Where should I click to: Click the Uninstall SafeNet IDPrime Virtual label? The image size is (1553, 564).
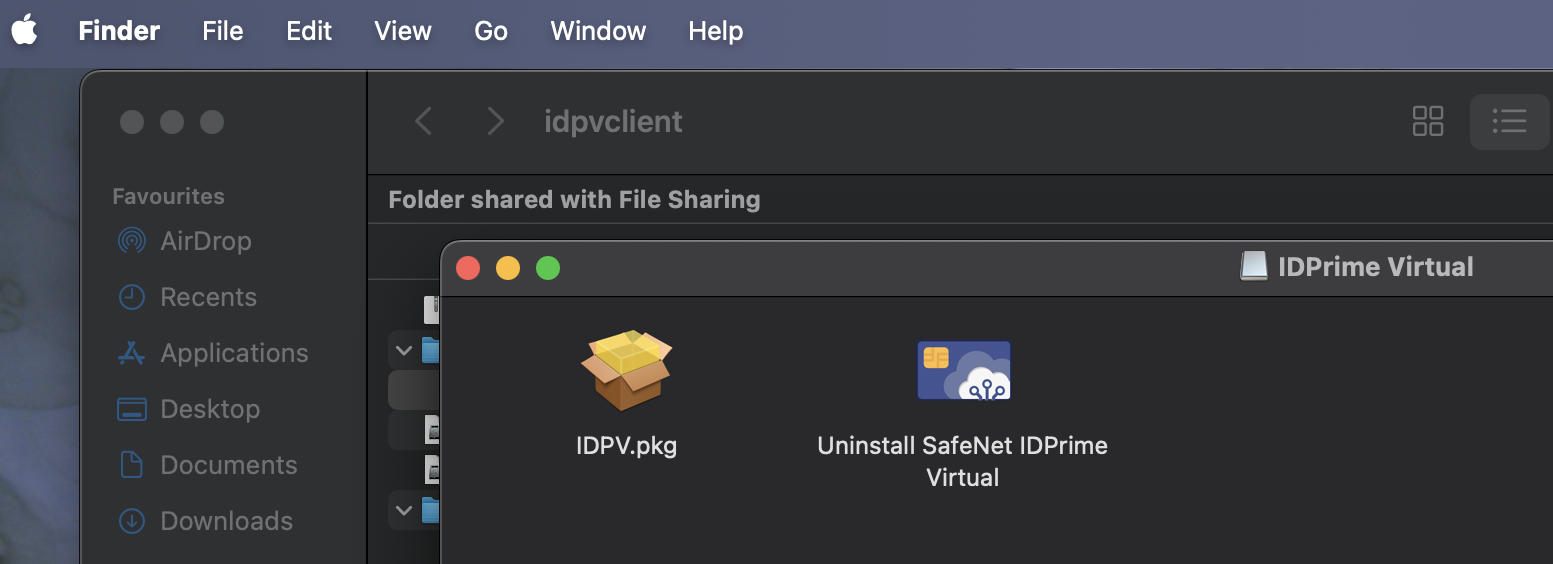963,461
